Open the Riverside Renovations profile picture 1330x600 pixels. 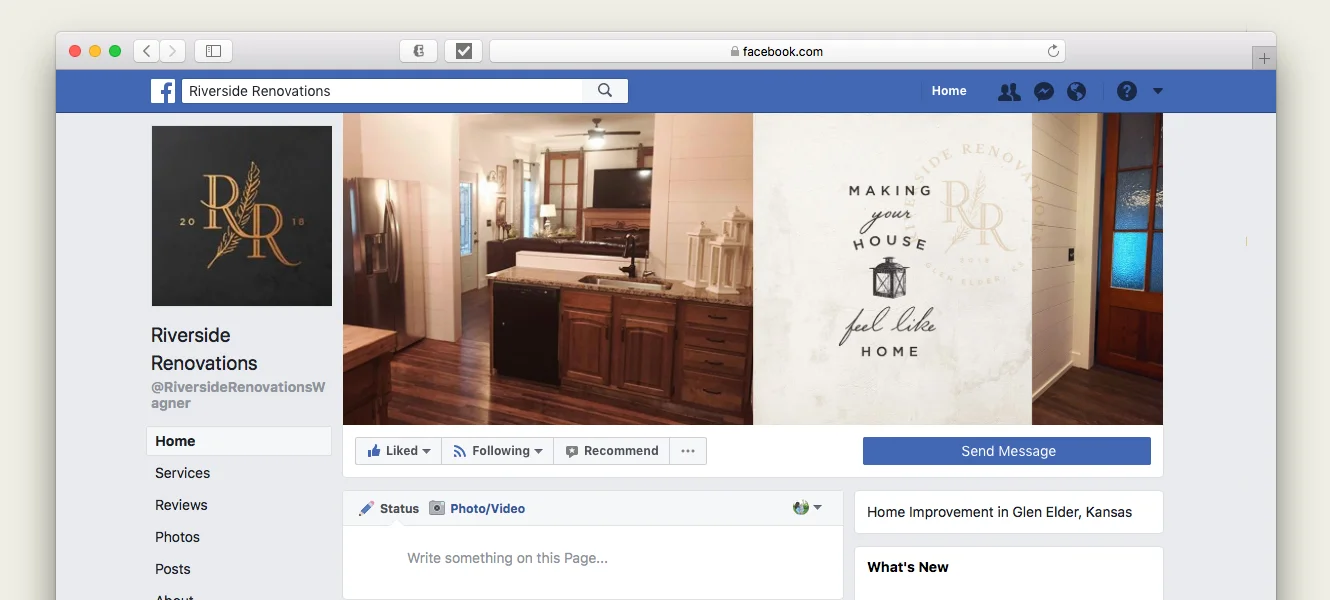[242, 216]
